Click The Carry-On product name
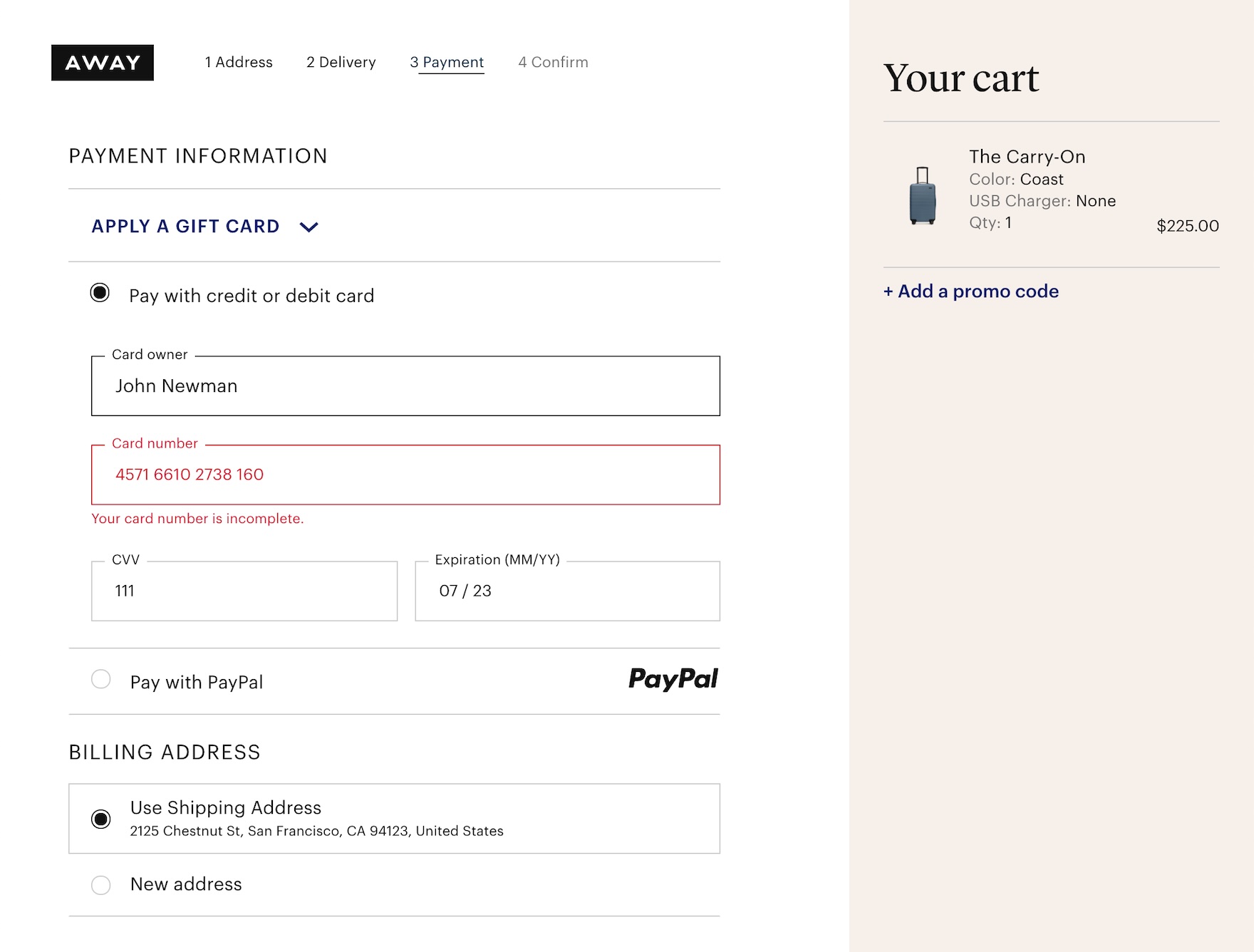Viewport: 1254px width, 952px height. tap(1027, 157)
